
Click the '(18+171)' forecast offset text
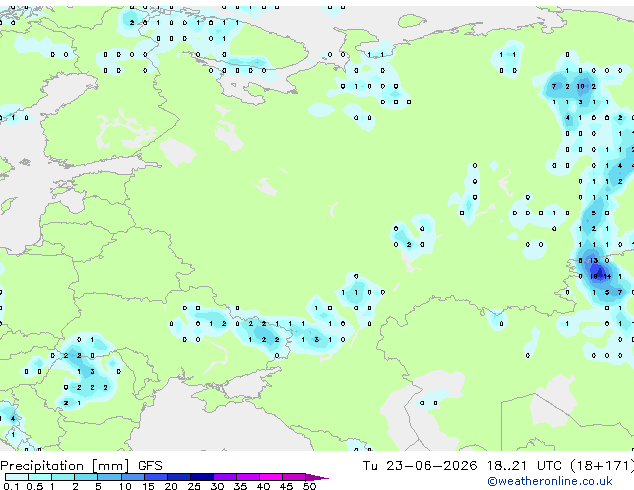[602, 466]
